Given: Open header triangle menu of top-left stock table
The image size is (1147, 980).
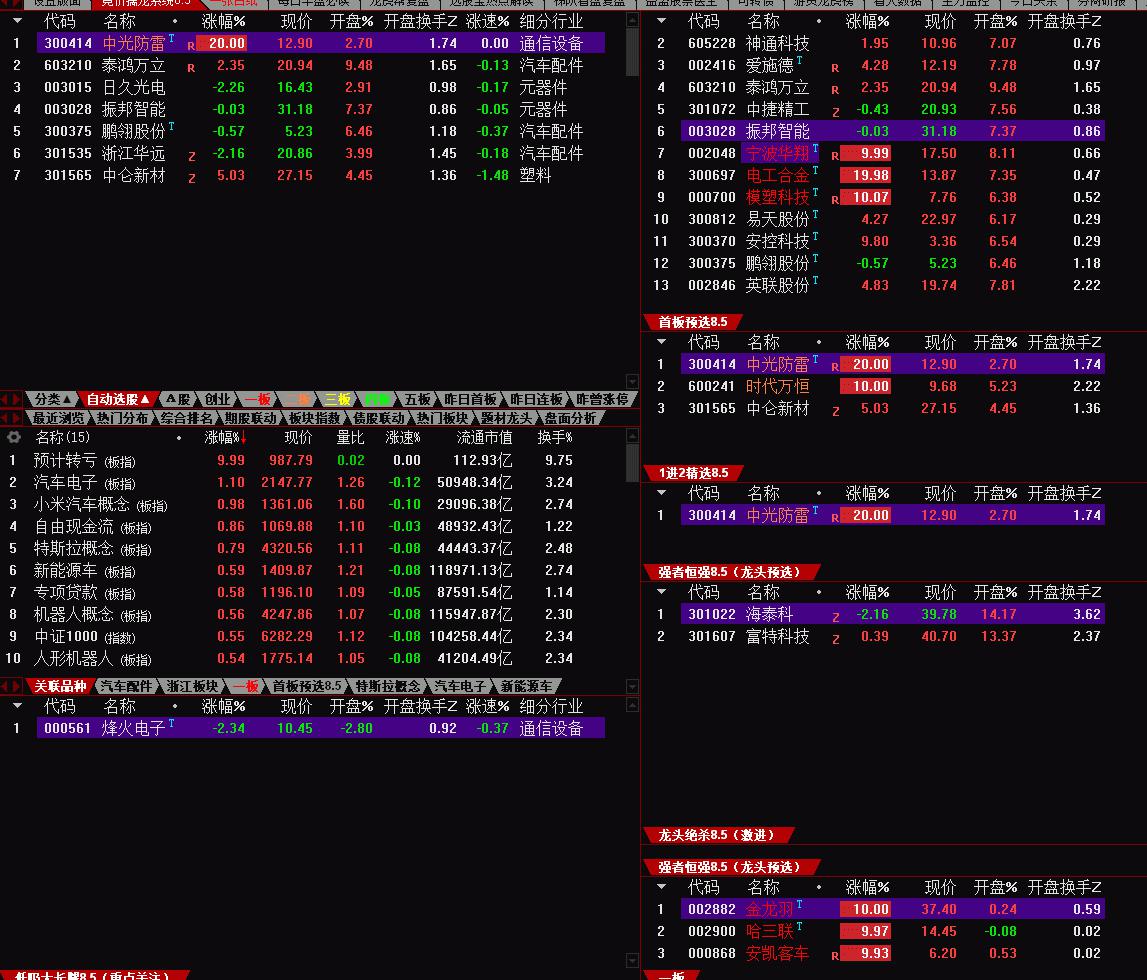Looking at the screenshot, I should click(x=18, y=21).
